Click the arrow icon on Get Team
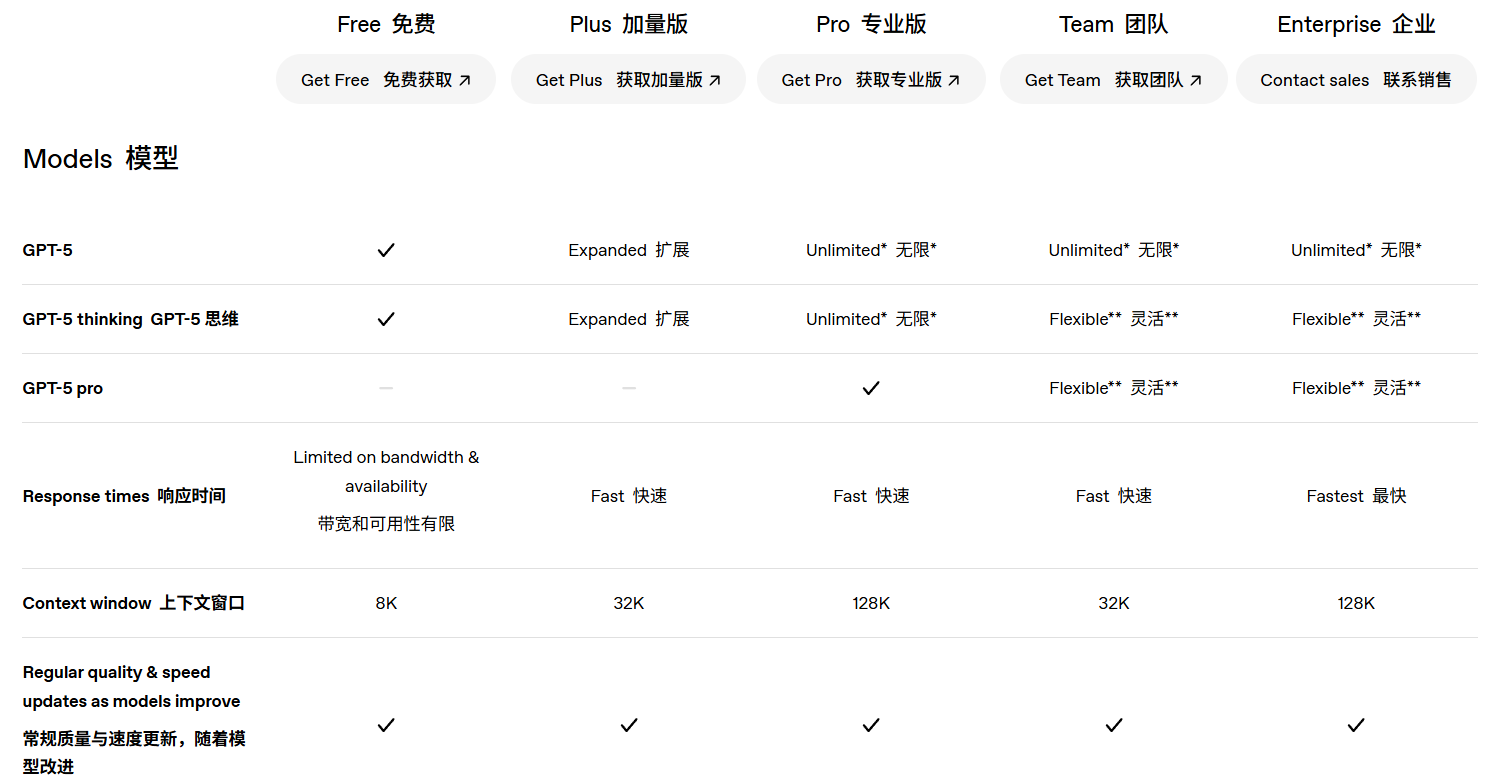Image resolution: width=1501 pixels, height=781 pixels. tap(1196, 81)
